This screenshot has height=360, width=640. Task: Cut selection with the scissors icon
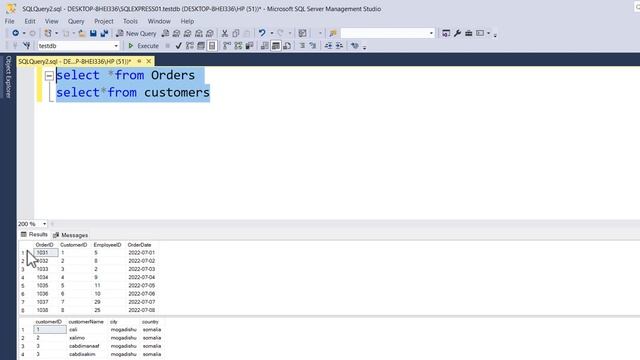[x=224, y=33]
